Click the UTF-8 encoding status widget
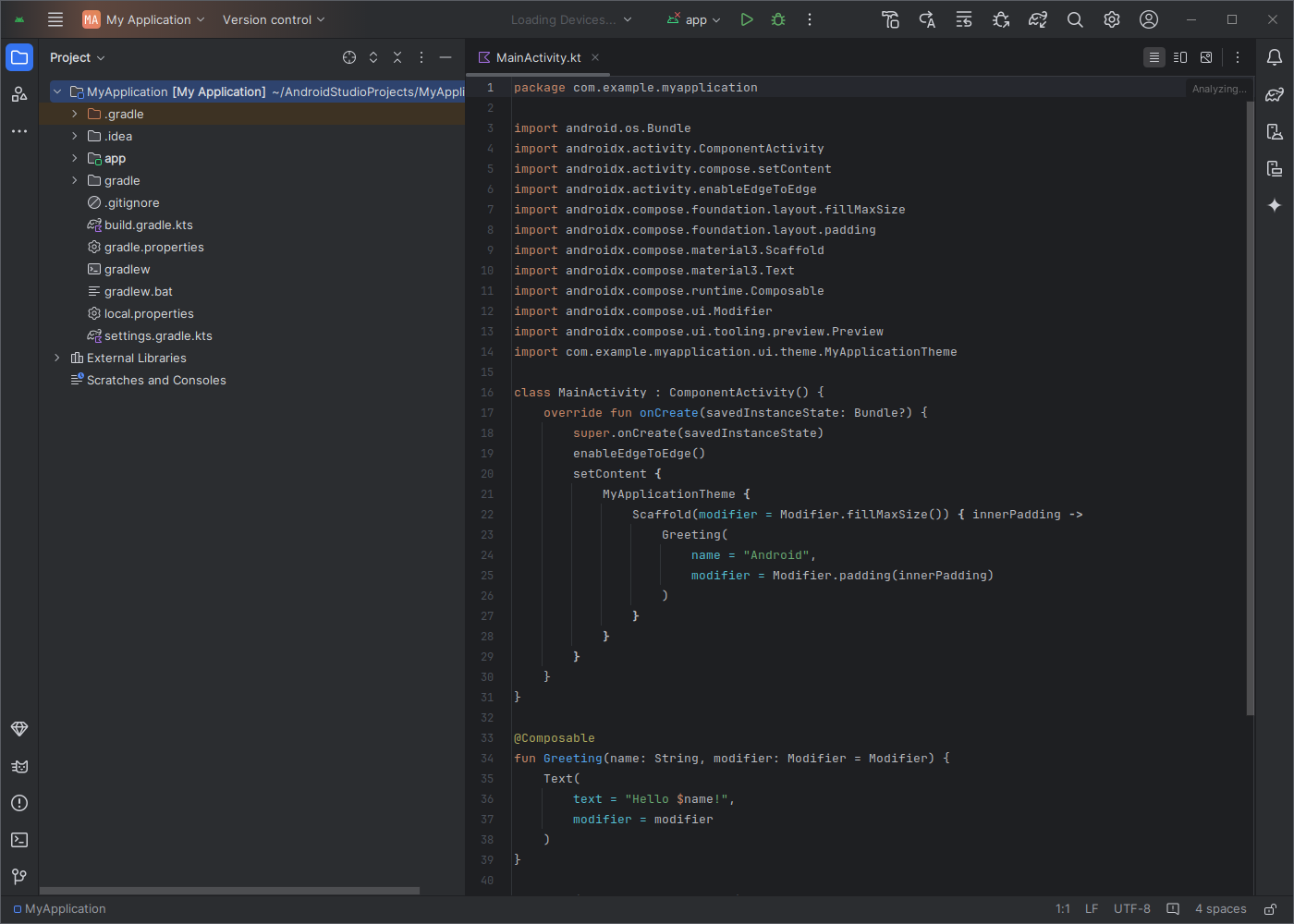This screenshot has width=1294, height=924. (1131, 908)
